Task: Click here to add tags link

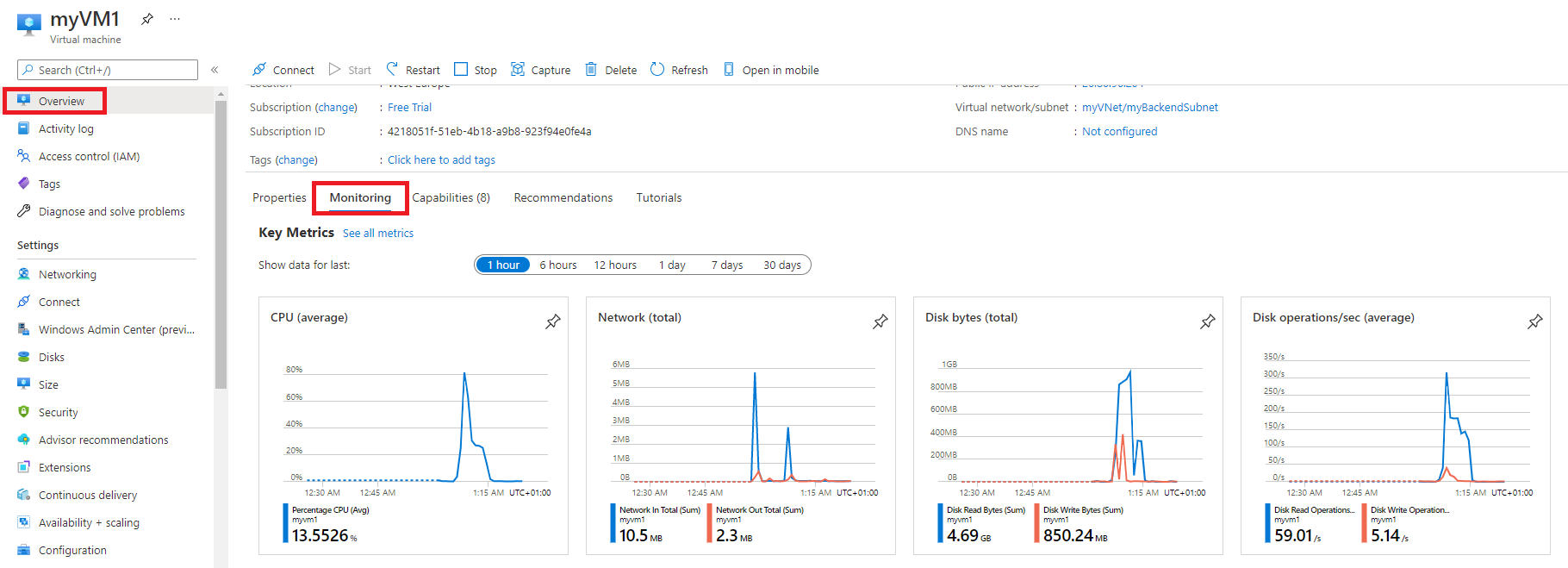Action: pos(441,160)
